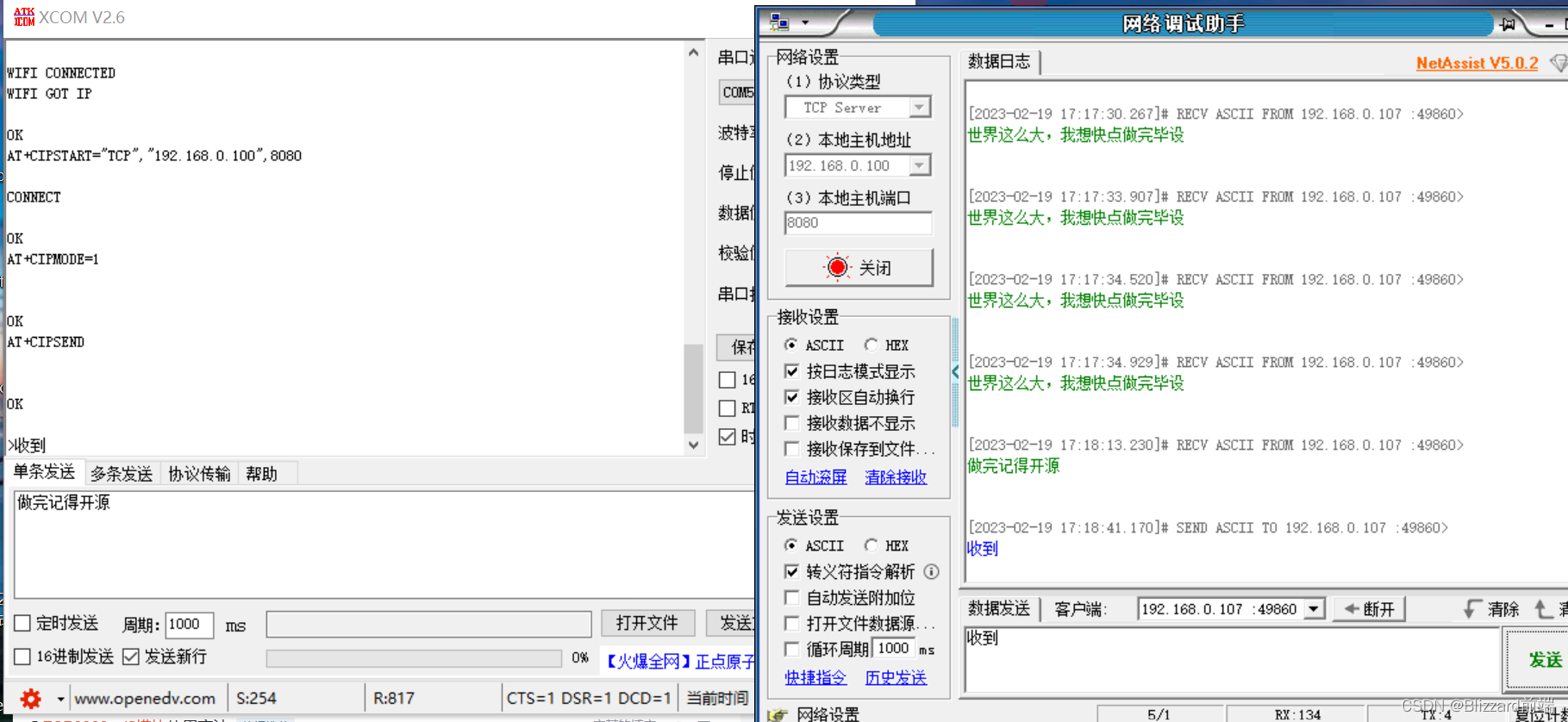
Task: Open dropdown arrow beside XCOM gear icon
Action: pos(60,699)
